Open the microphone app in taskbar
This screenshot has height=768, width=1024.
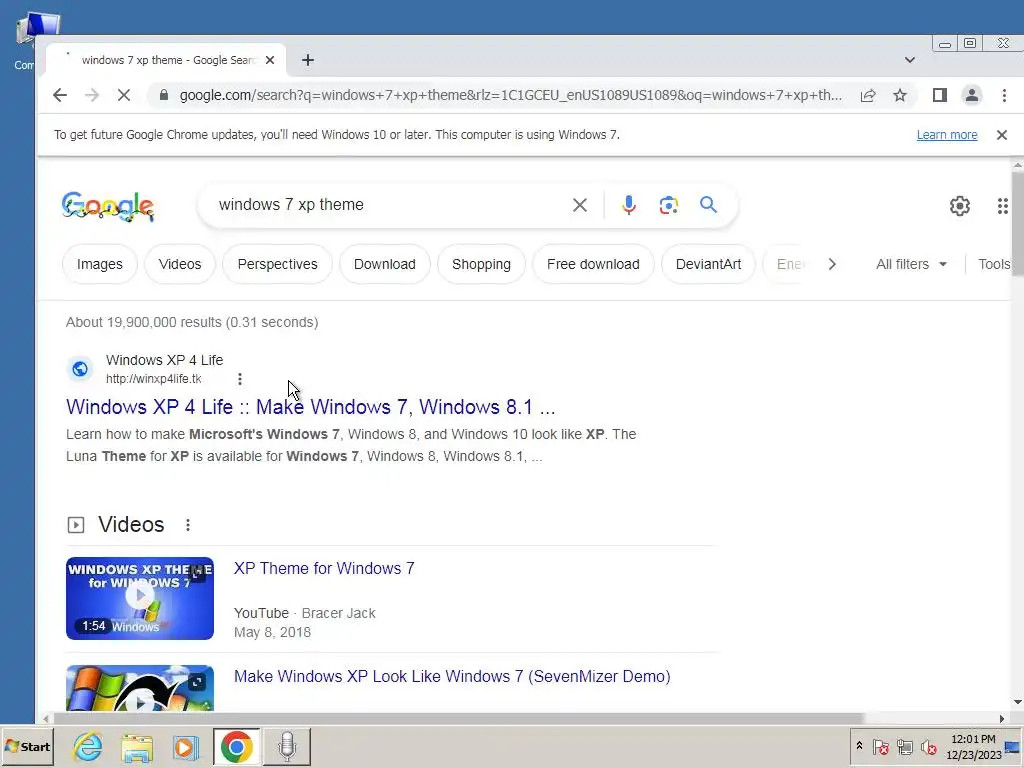[x=287, y=746]
